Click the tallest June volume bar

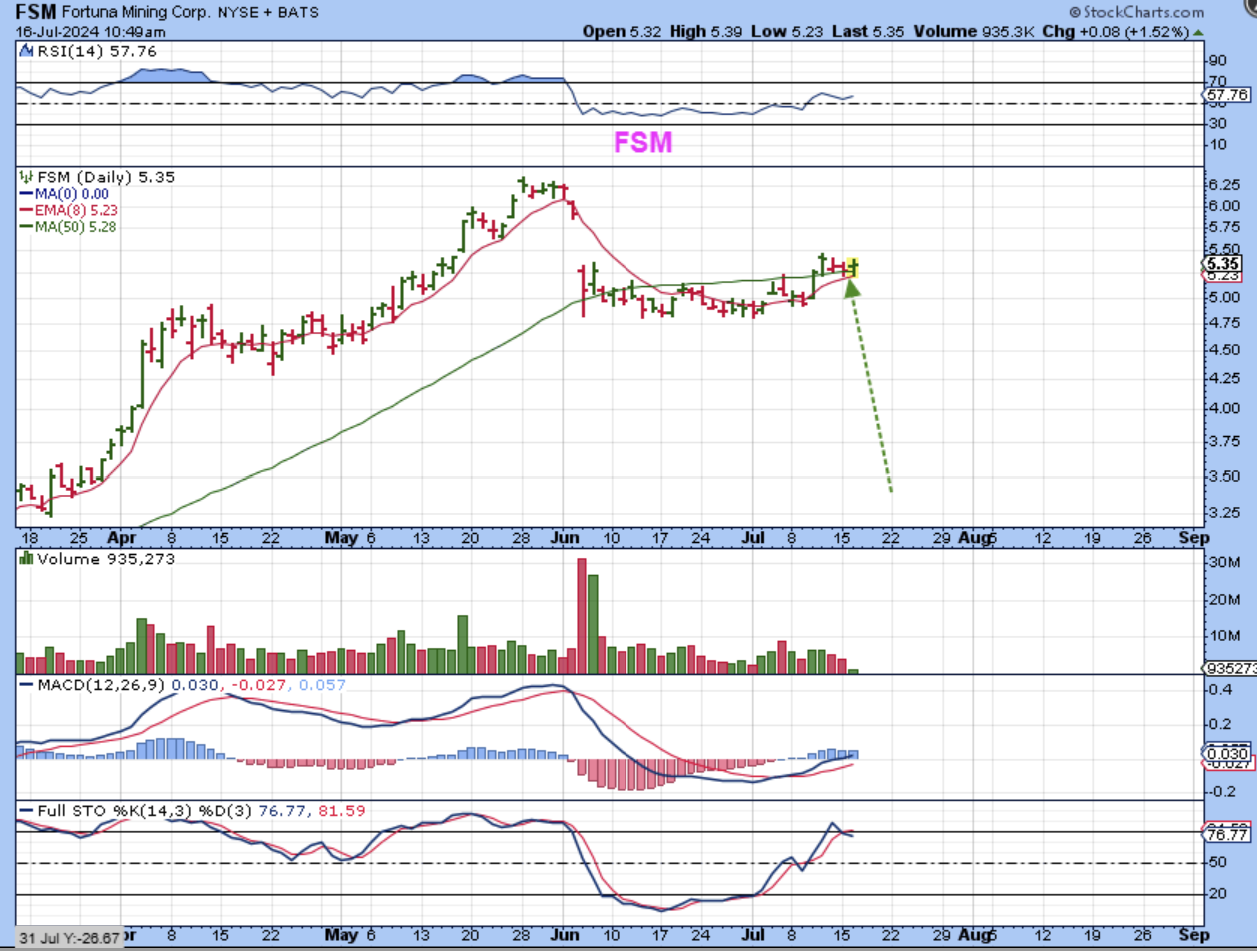(581, 616)
